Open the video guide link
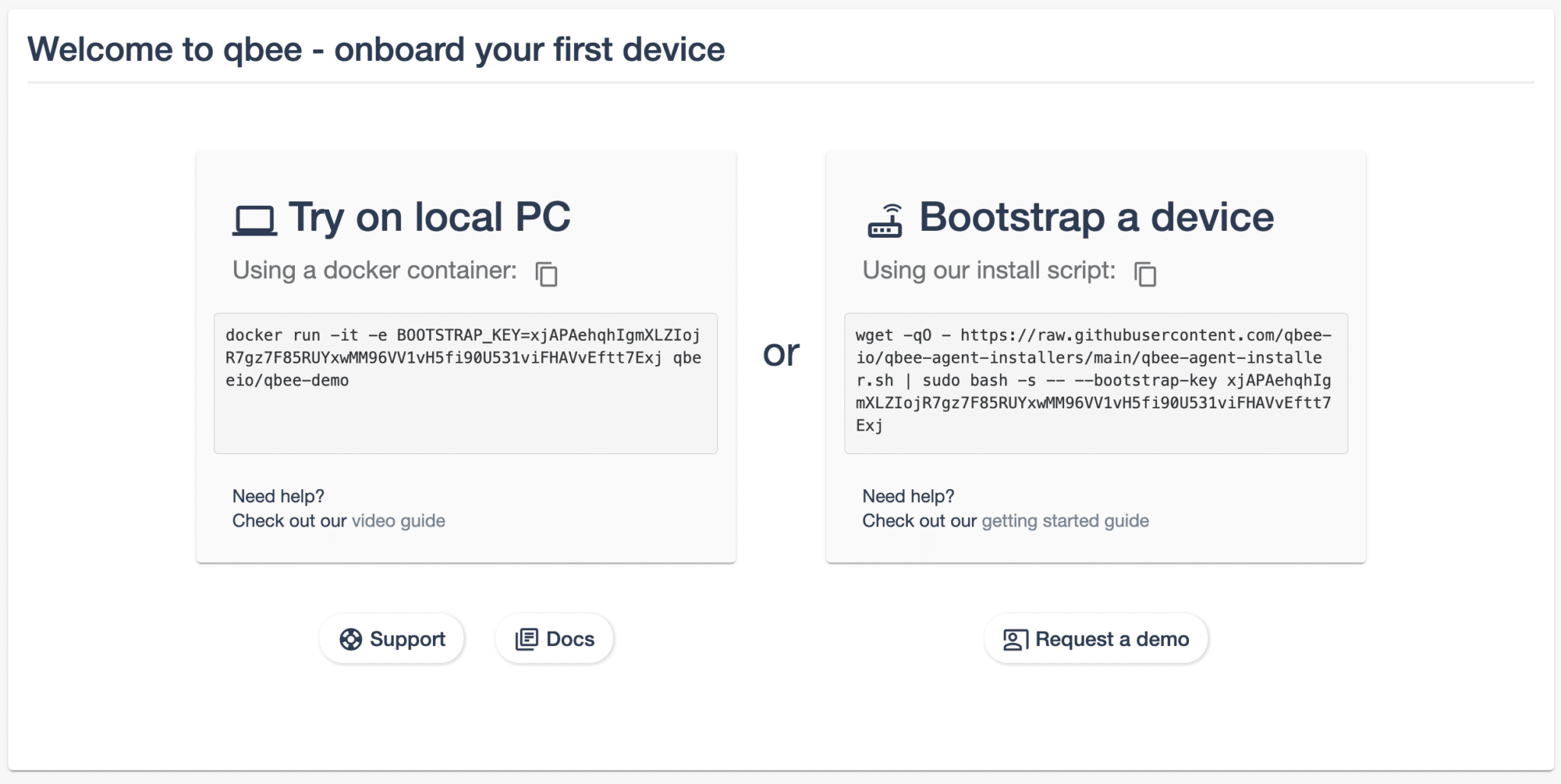The width and height of the screenshot is (1561, 784). (399, 521)
